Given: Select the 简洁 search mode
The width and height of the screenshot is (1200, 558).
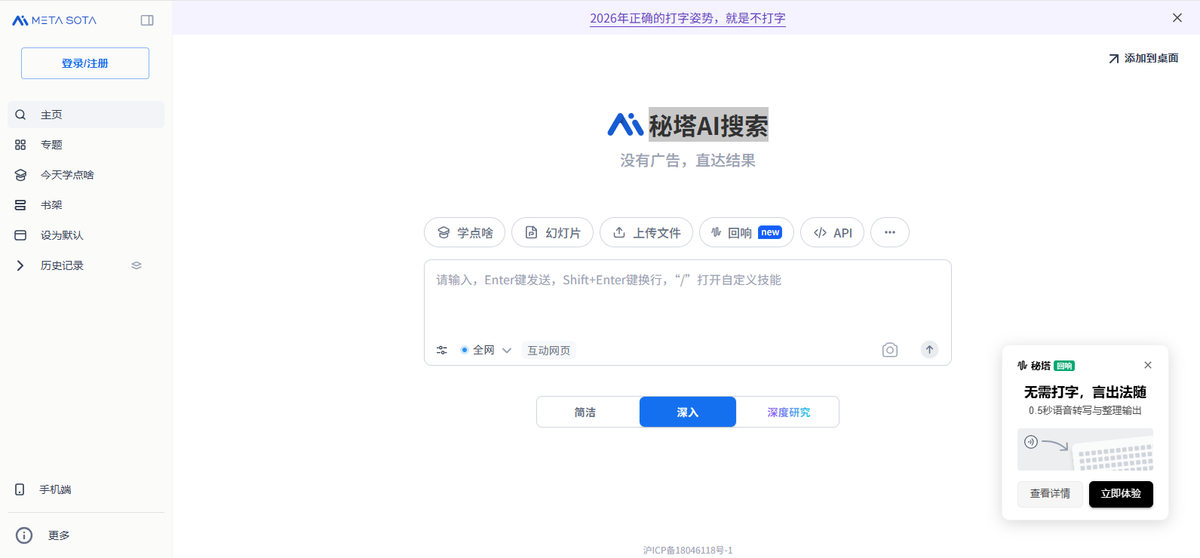Looking at the screenshot, I should tap(587, 412).
